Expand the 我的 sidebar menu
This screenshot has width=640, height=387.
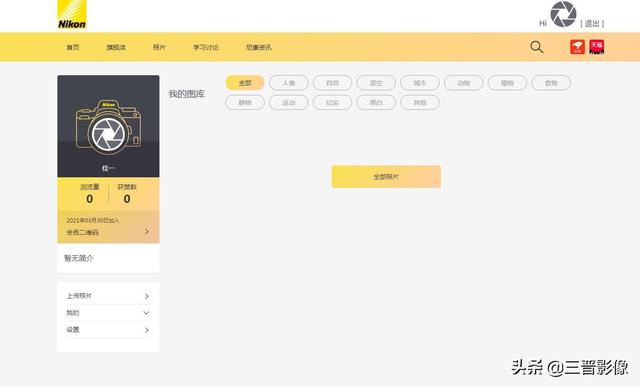click(x=108, y=313)
